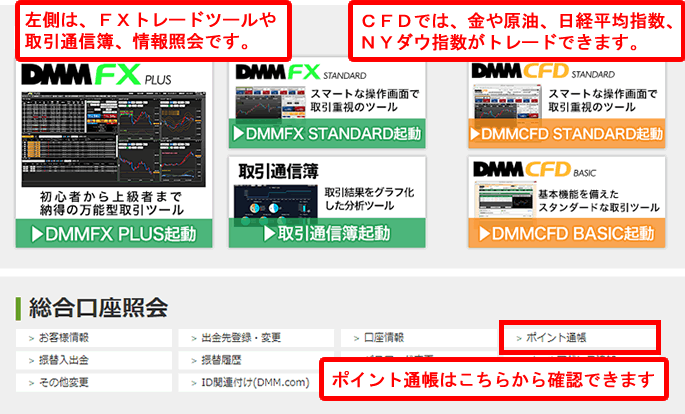
Task: Open DMMFX STANDARD screen thumbnail
Action: [270, 103]
